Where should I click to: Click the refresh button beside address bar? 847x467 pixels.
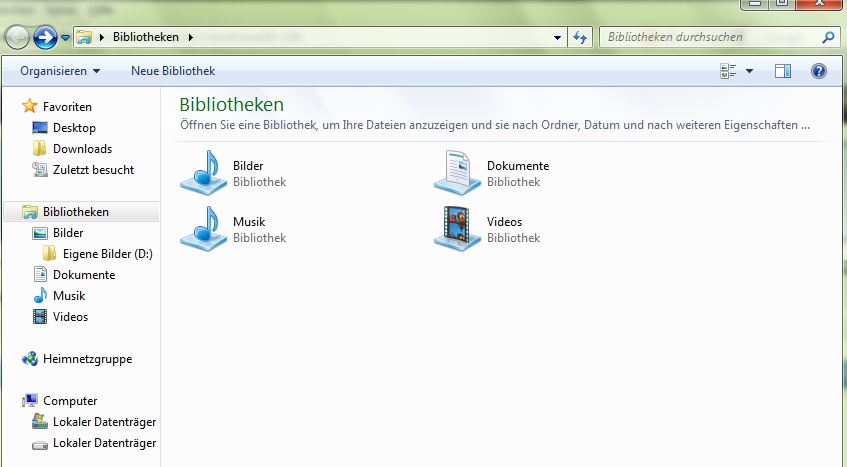coord(580,37)
